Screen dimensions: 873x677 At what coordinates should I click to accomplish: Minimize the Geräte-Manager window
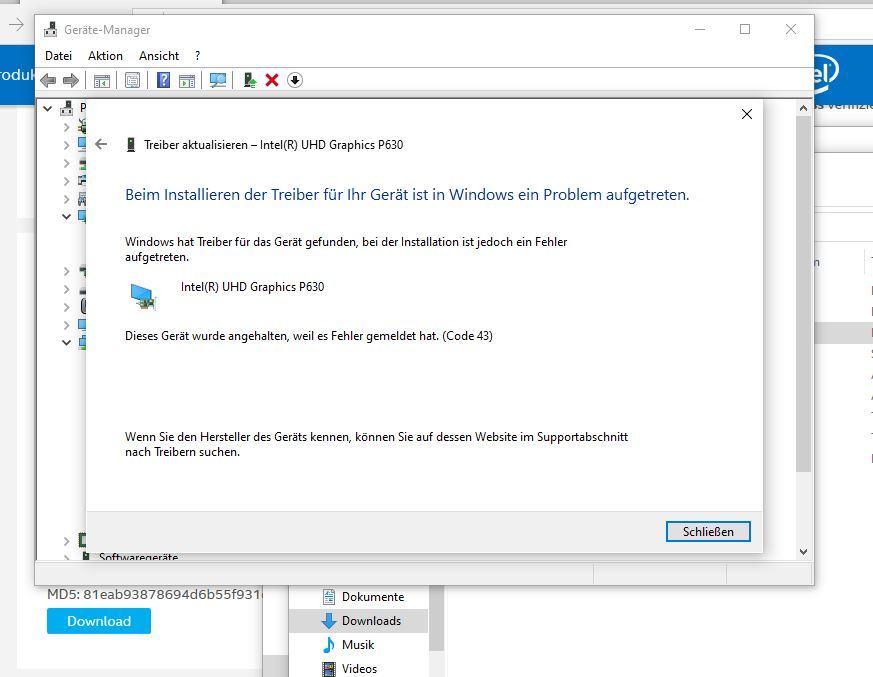700,29
